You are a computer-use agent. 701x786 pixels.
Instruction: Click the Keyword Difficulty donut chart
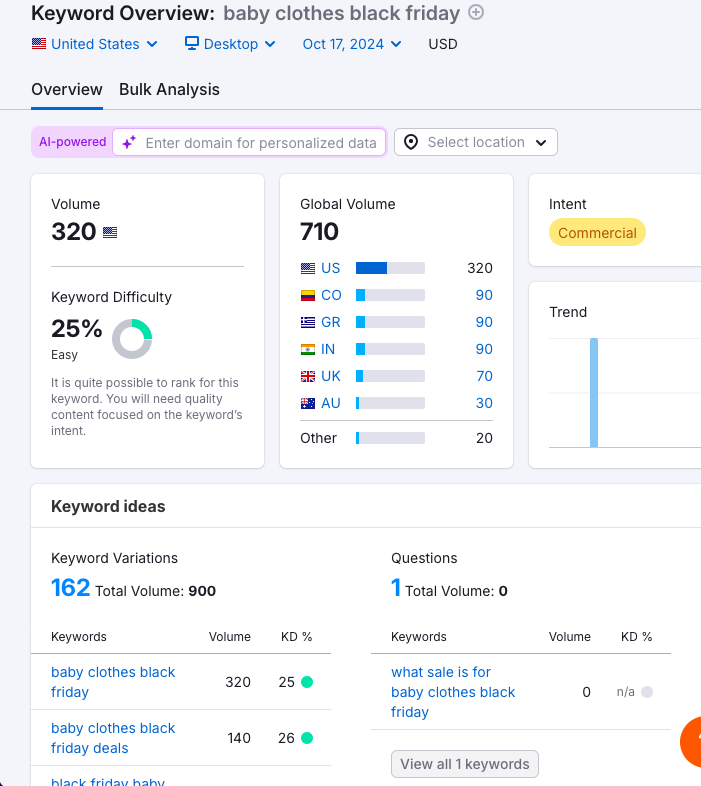pos(132,339)
